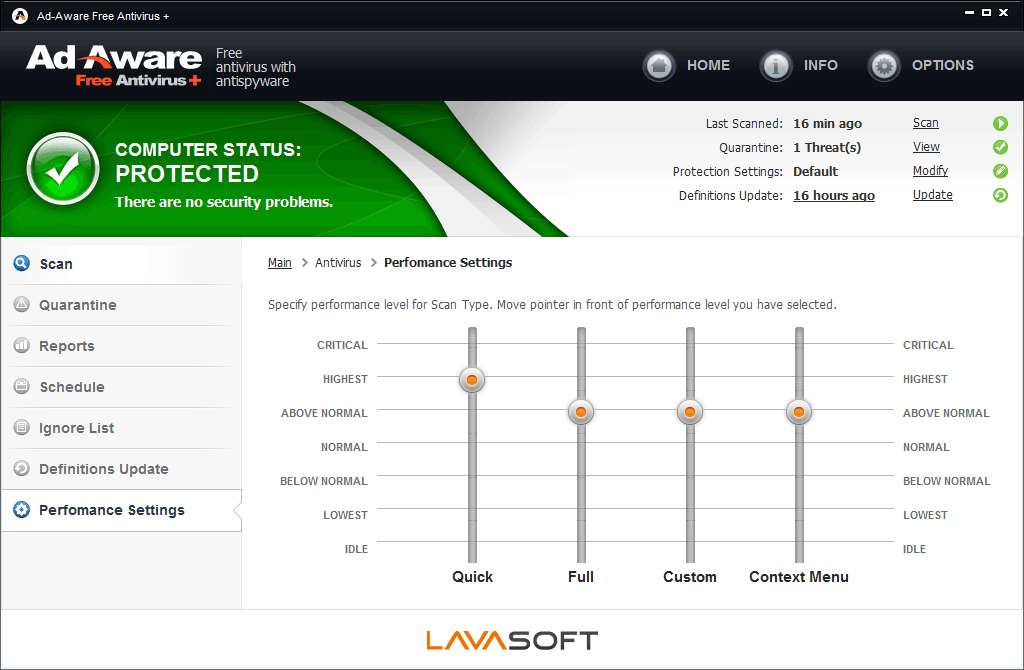Click the large green protected checkmark badge
The height and width of the screenshot is (670, 1024).
coord(63,168)
